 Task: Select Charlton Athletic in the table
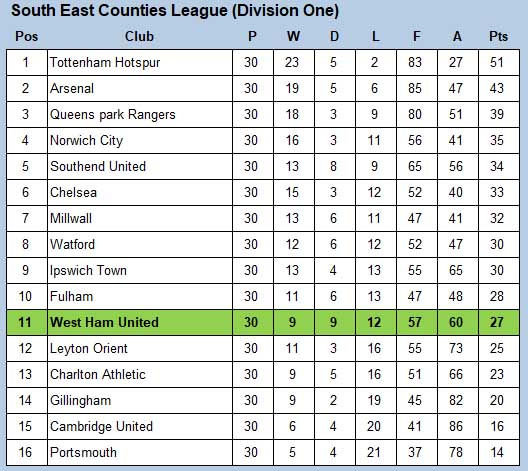(97, 374)
